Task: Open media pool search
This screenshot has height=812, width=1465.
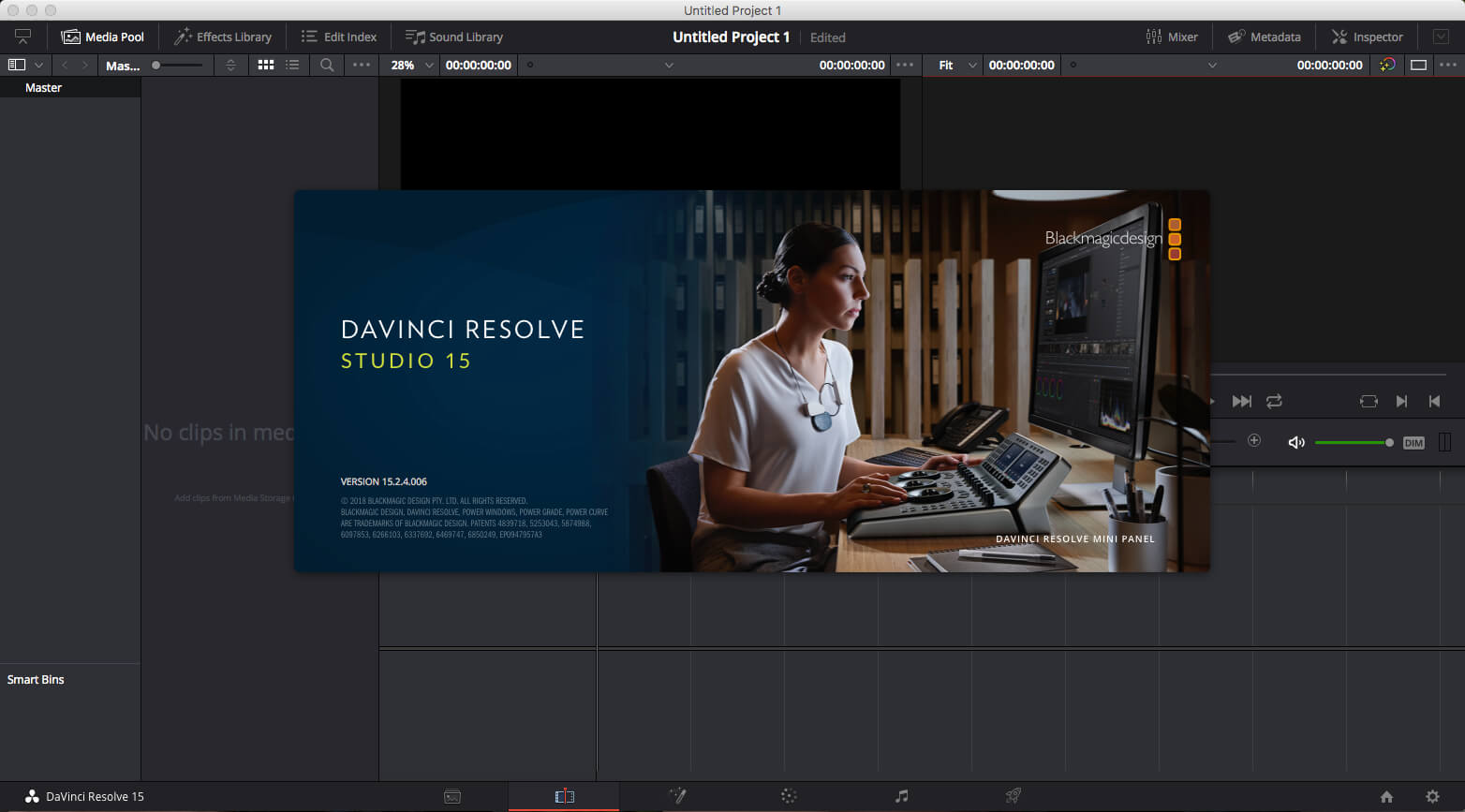Action: (327, 66)
